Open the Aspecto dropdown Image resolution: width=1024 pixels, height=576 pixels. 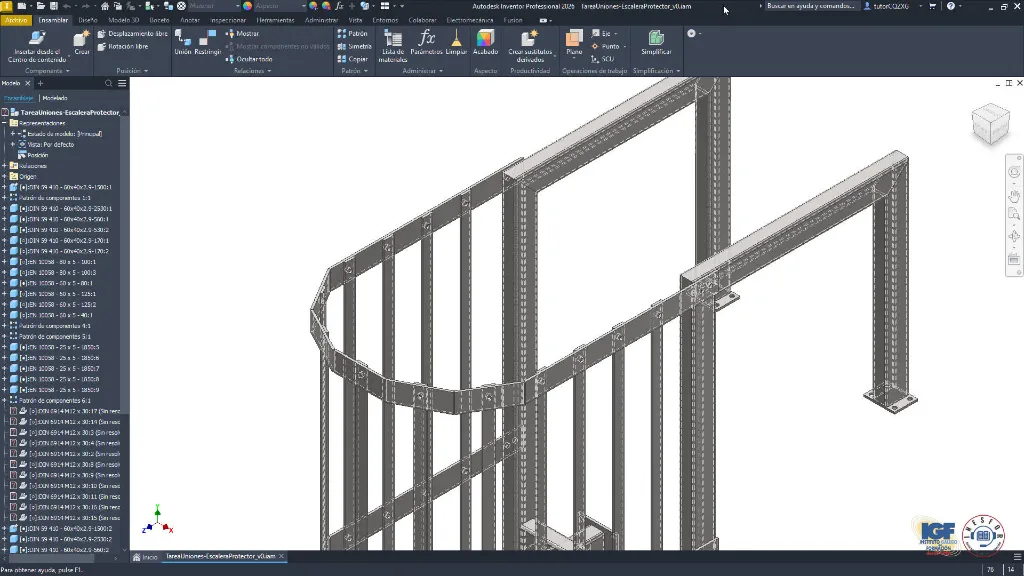point(280,6)
